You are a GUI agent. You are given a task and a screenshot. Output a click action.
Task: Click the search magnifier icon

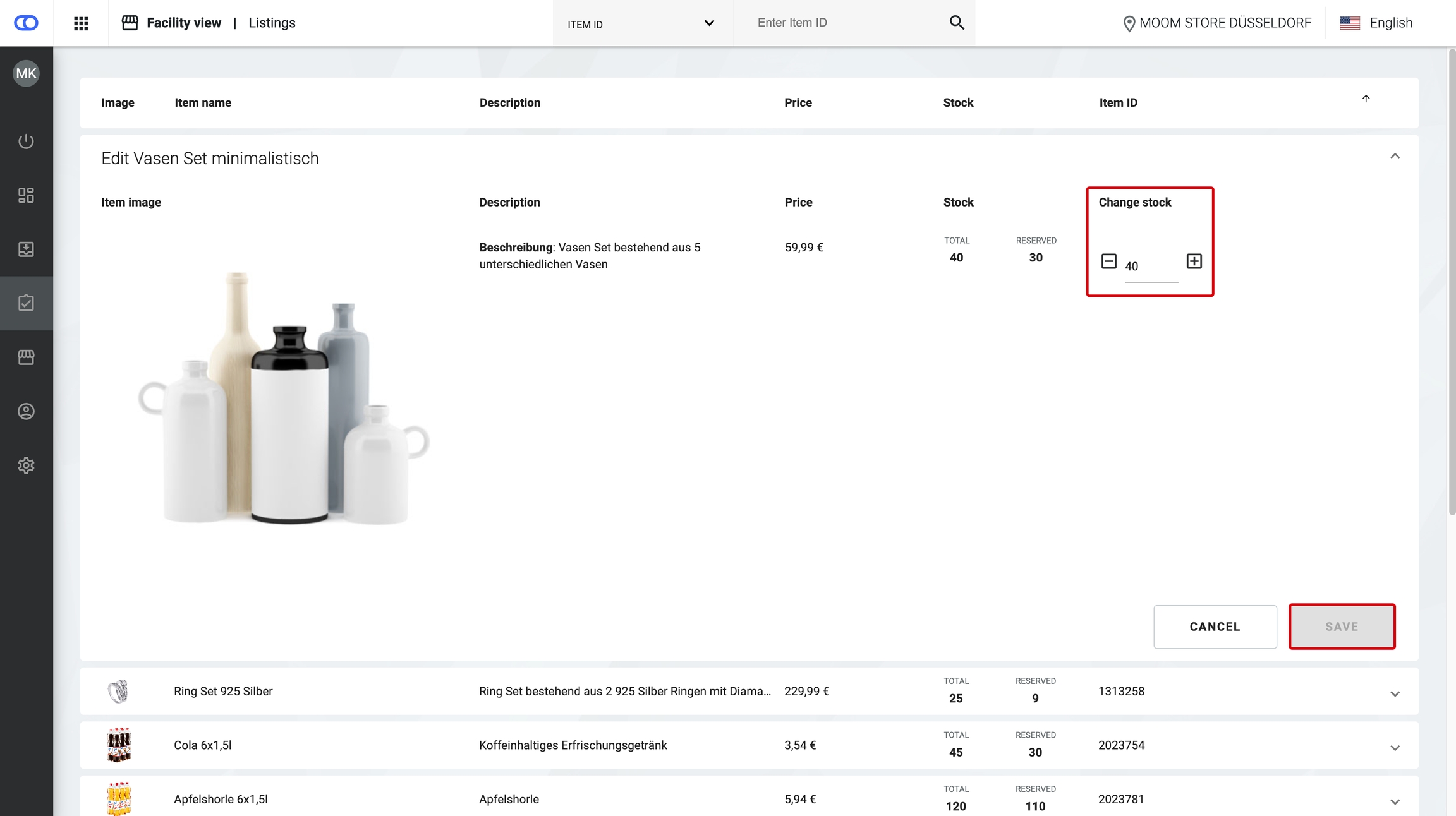tap(957, 23)
